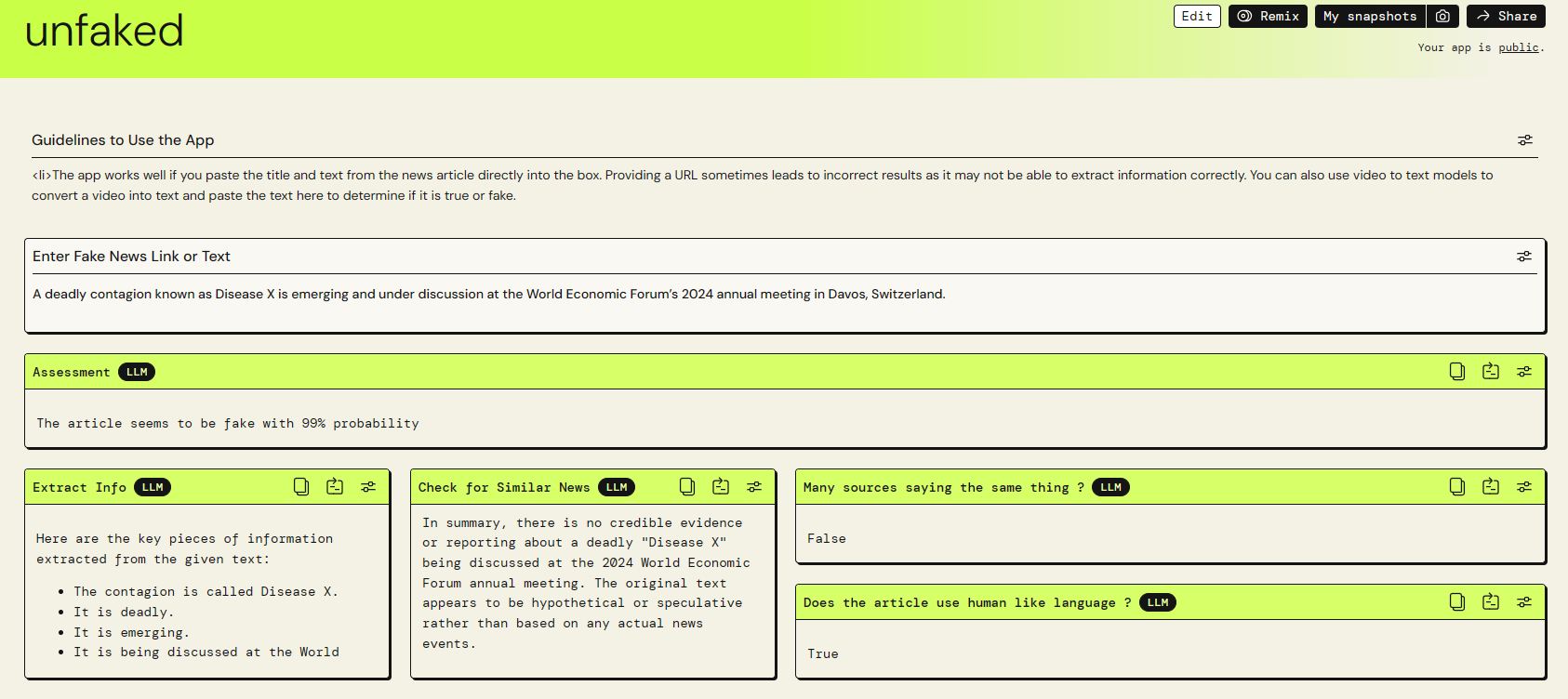Click the unfaked logo title
The image size is (1568, 699).
tap(104, 31)
